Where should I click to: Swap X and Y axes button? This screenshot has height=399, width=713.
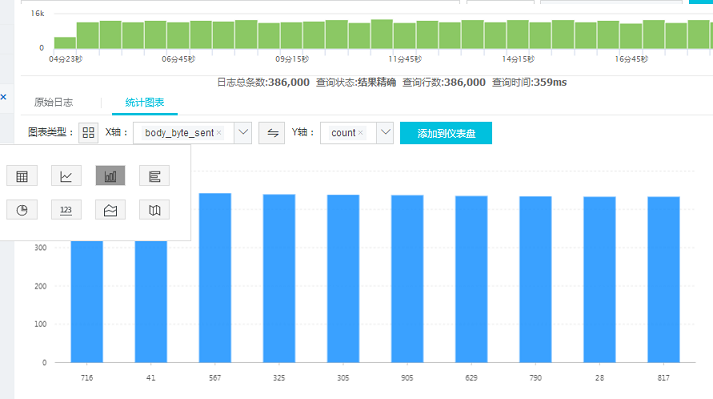[272, 133]
